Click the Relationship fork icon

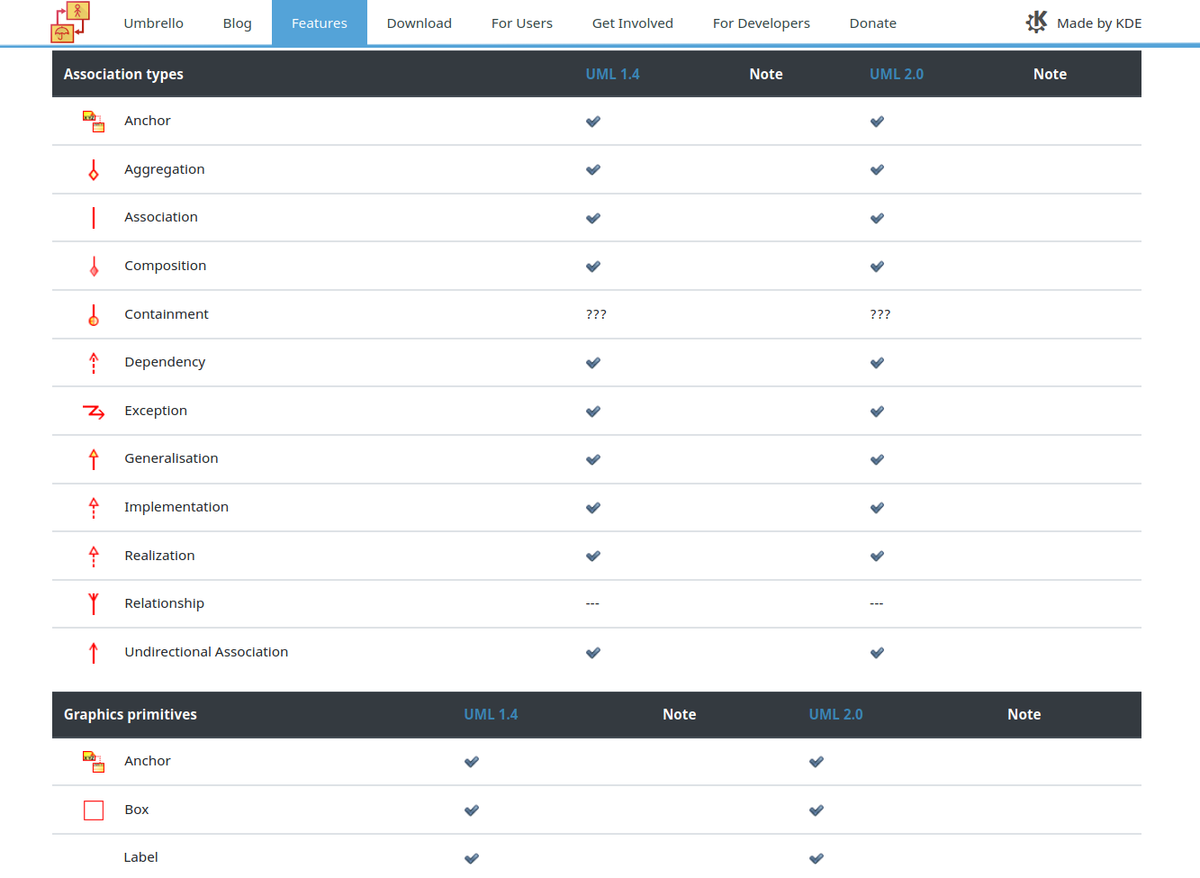[x=93, y=604]
